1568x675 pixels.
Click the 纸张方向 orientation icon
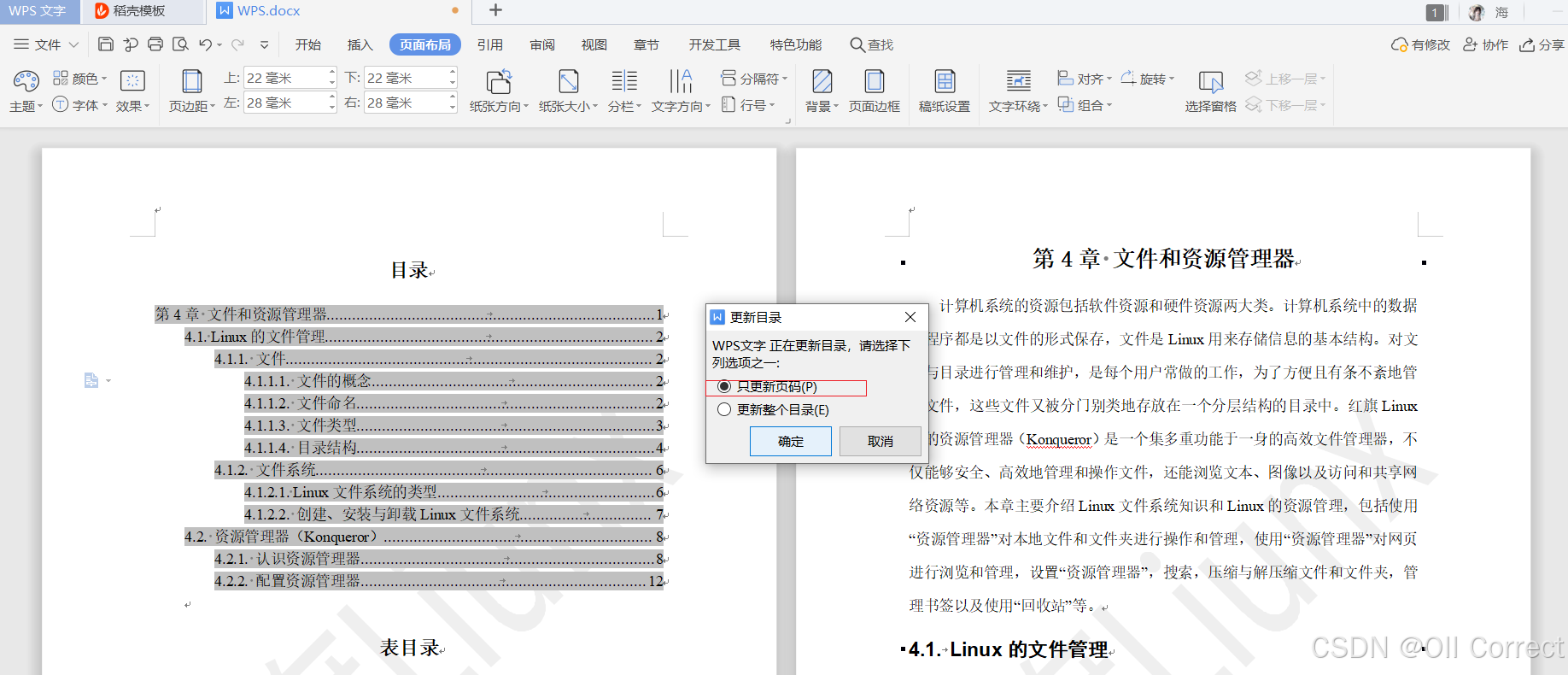[x=499, y=81]
